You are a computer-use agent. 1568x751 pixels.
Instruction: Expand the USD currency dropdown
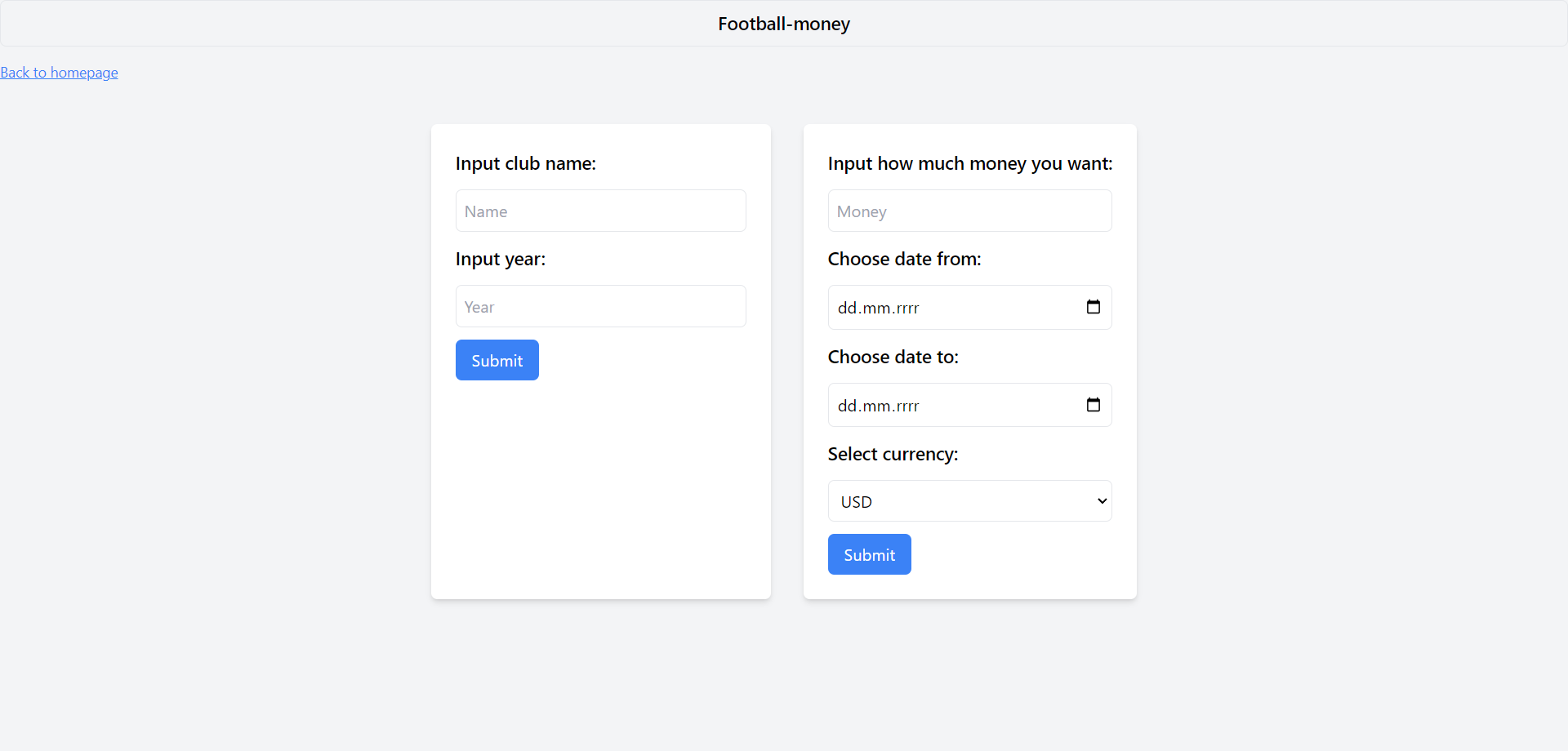(x=969, y=501)
